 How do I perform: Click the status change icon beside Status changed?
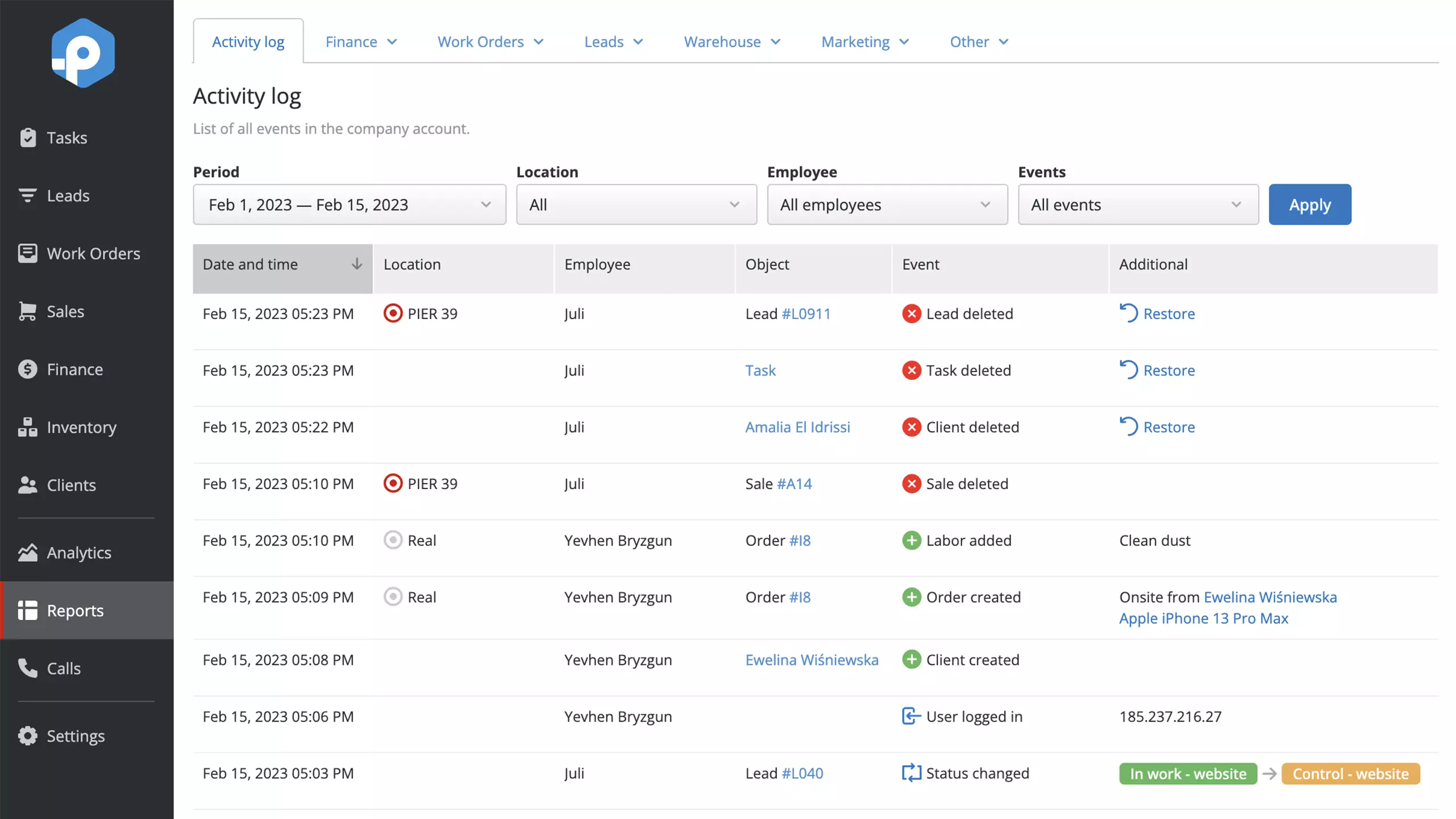[911, 773]
